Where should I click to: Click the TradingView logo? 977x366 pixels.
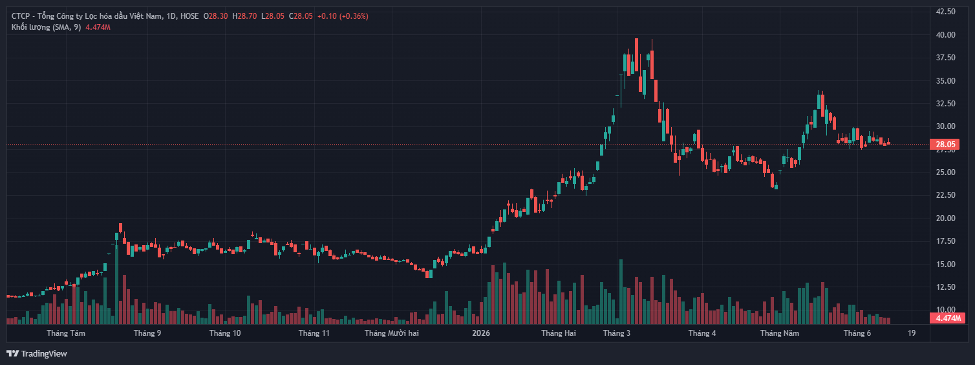pyautogui.click(x=13, y=354)
